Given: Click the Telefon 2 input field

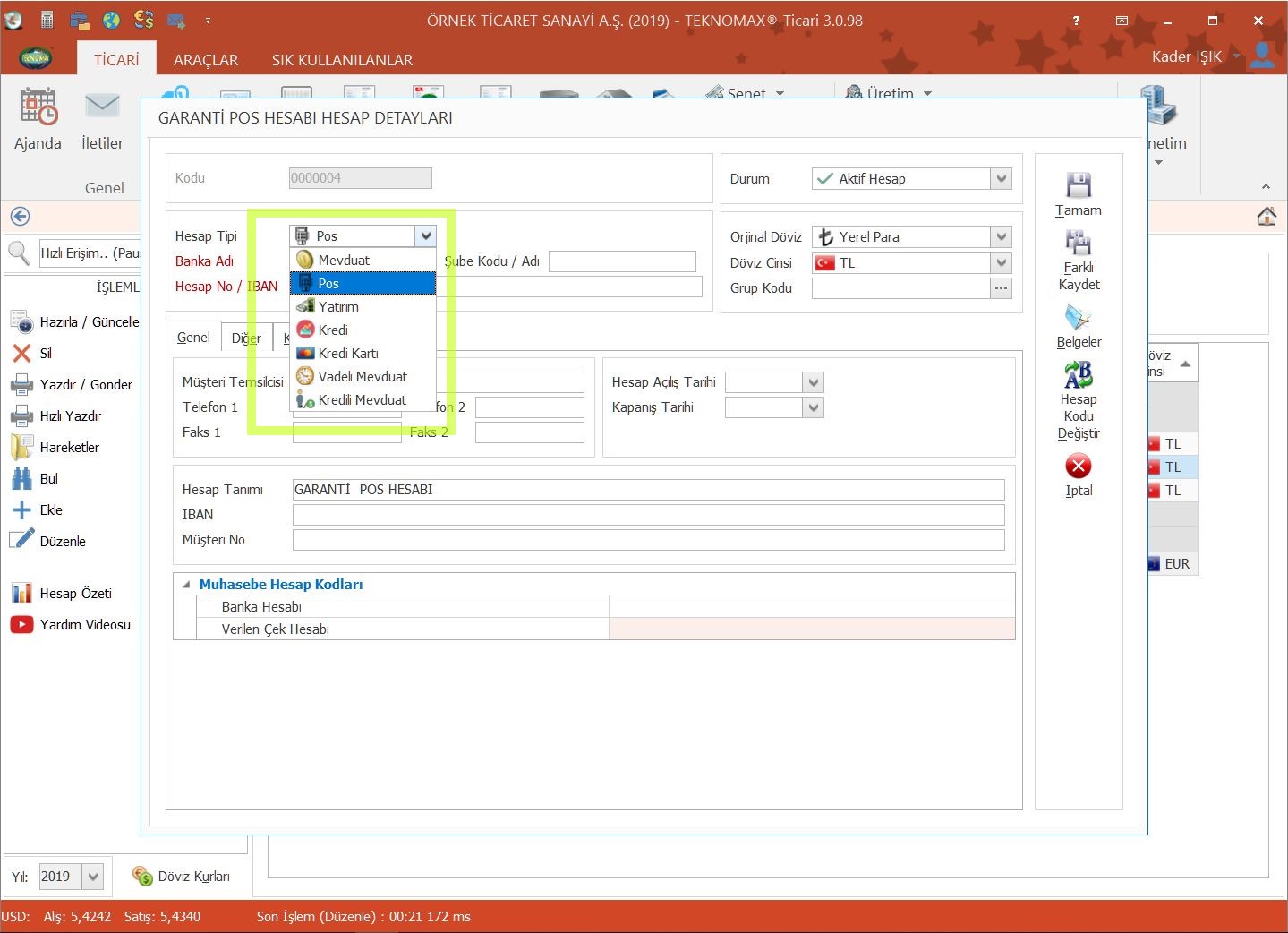Looking at the screenshot, I should point(530,407).
